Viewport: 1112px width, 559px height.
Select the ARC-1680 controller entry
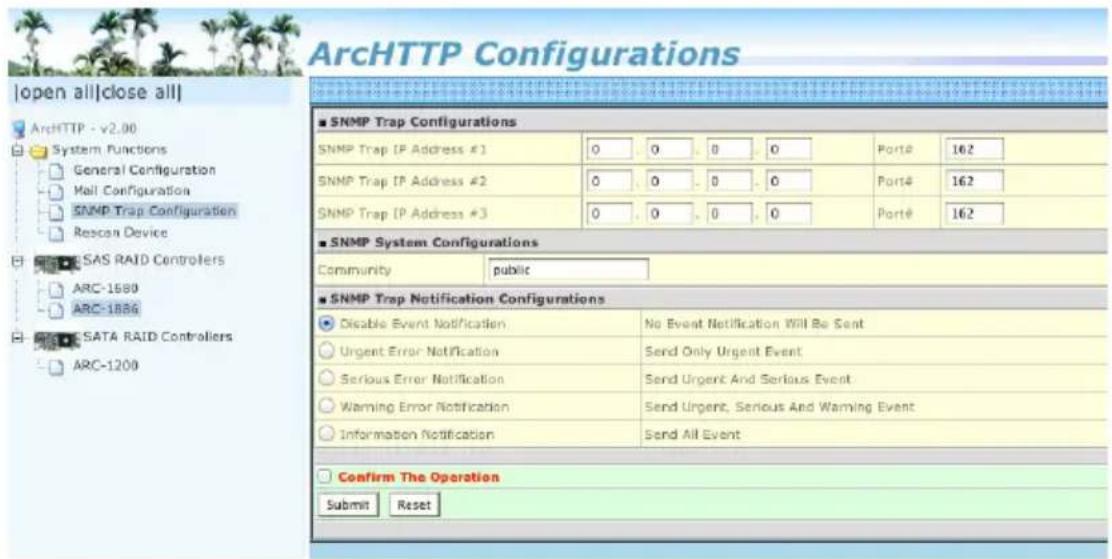click(106, 289)
